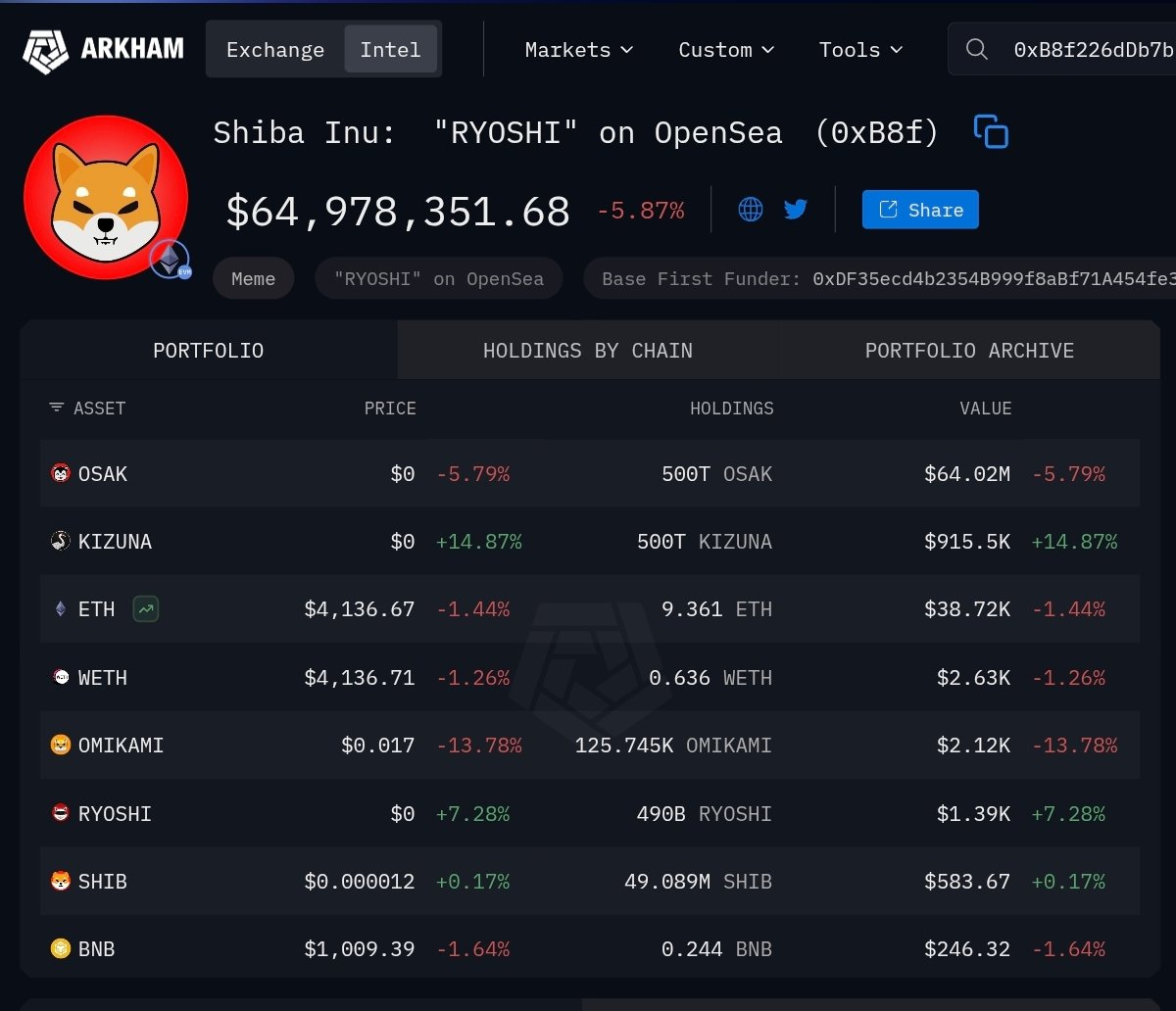The height and width of the screenshot is (1011, 1176).
Task: Open the HOLDINGS BY CHAIN tab
Action: point(588,350)
